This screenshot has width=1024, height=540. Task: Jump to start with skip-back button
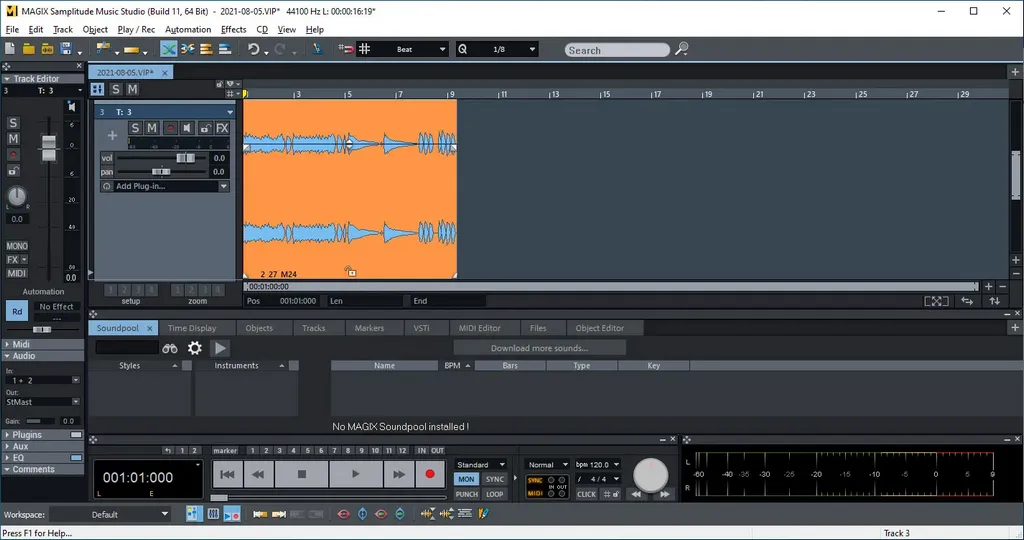tap(227, 475)
